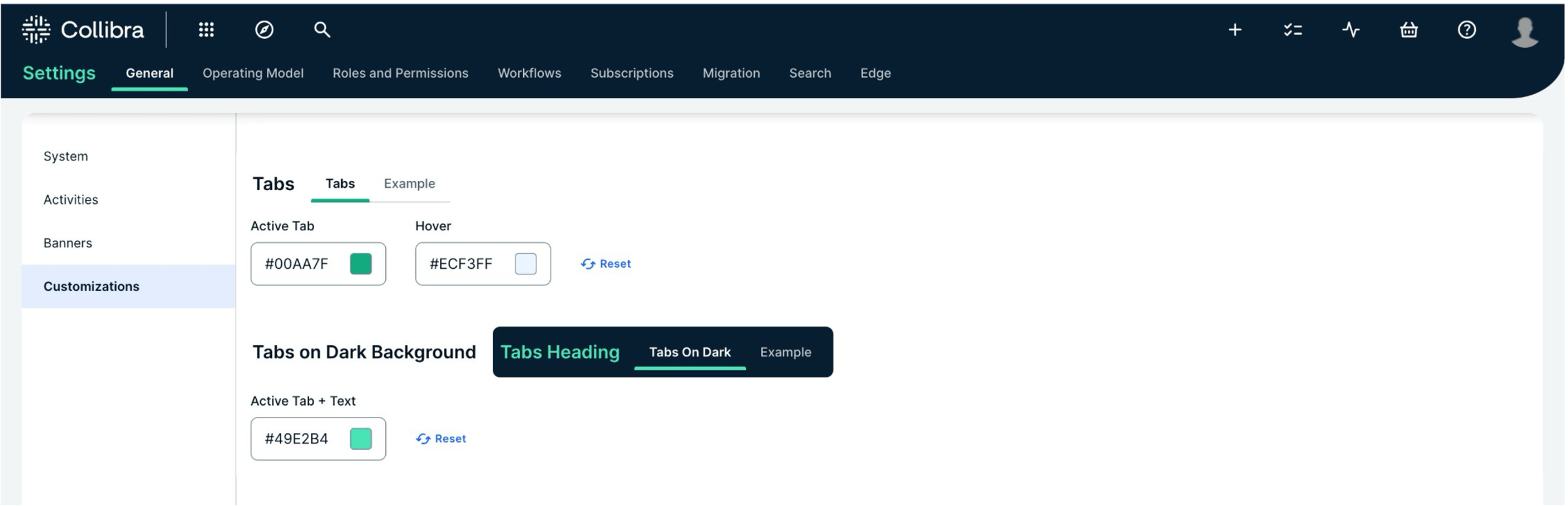Open the Hover light blue color swatch
The width and height of the screenshot is (1568, 506).
pyautogui.click(x=526, y=264)
